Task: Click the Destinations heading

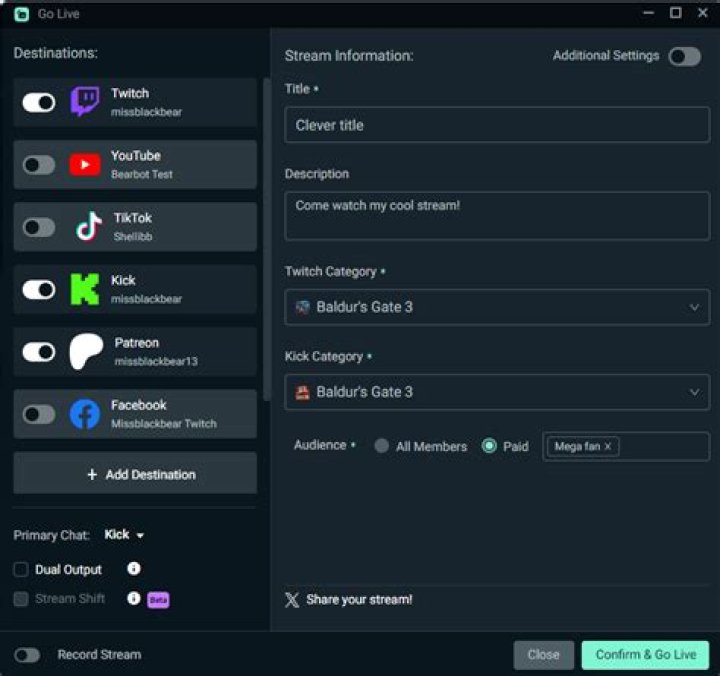Action: 56,53
